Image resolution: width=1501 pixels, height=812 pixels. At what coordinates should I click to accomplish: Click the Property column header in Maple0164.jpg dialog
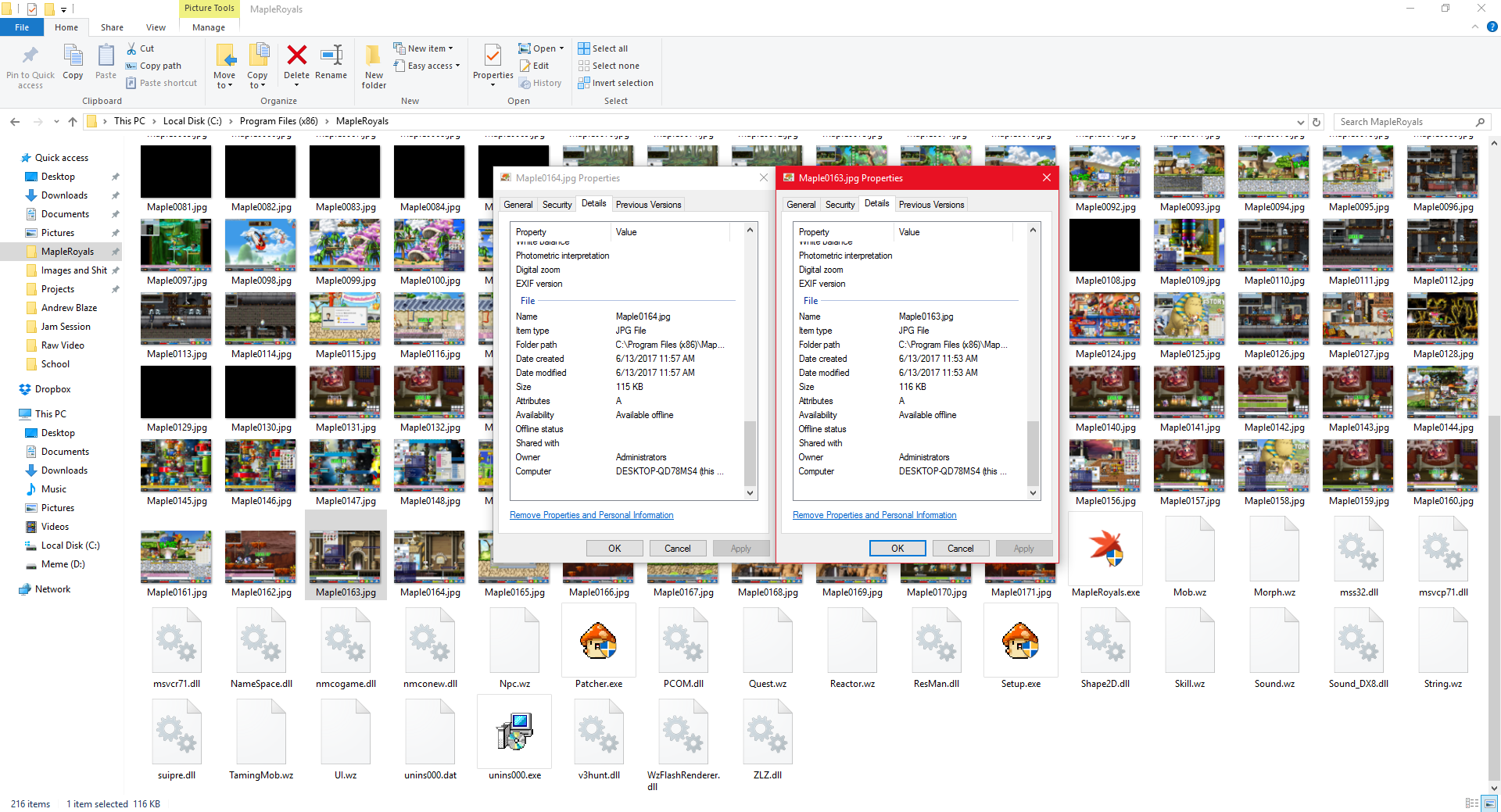560,232
